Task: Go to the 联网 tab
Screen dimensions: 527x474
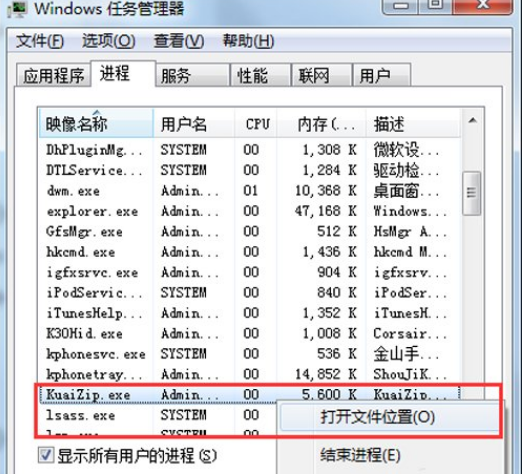Action: point(322,76)
